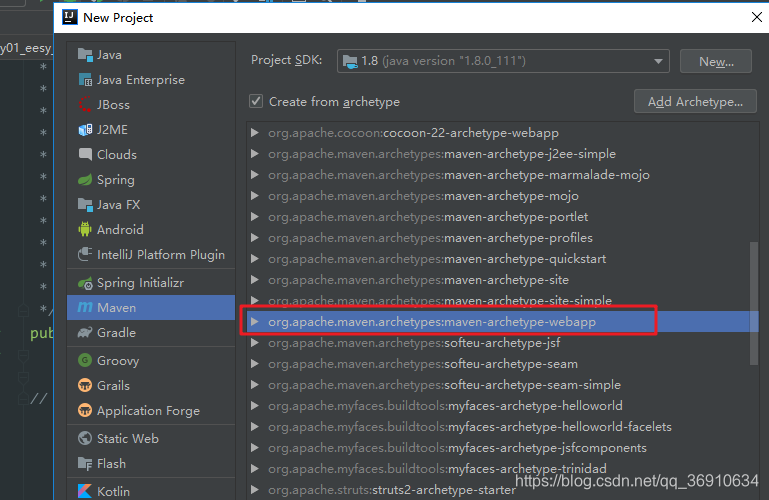The image size is (769, 500).
Task: Click the Maven m icon
Action: pyautogui.click(x=85, y=307)
